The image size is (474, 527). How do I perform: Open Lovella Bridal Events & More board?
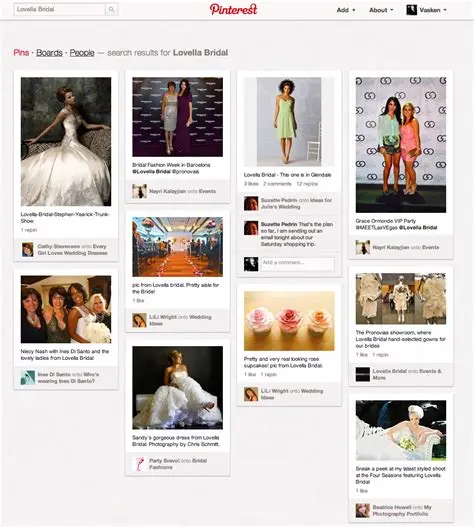[x=407, y=374]
